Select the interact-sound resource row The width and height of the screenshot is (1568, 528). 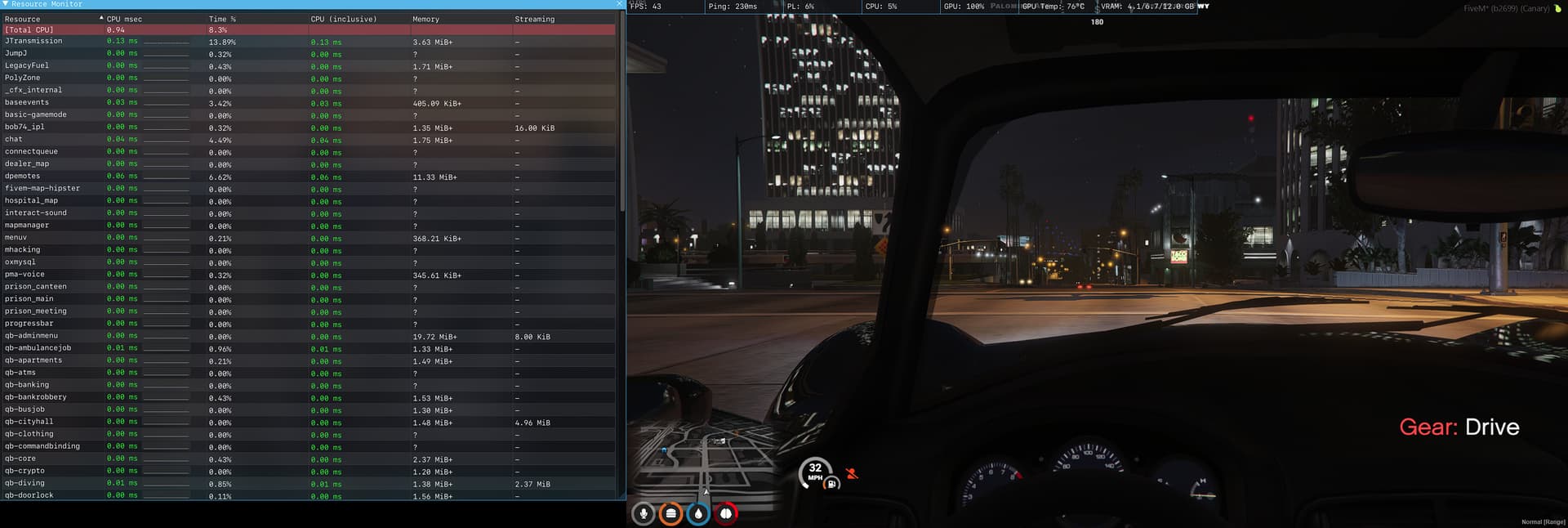(309, 213)
